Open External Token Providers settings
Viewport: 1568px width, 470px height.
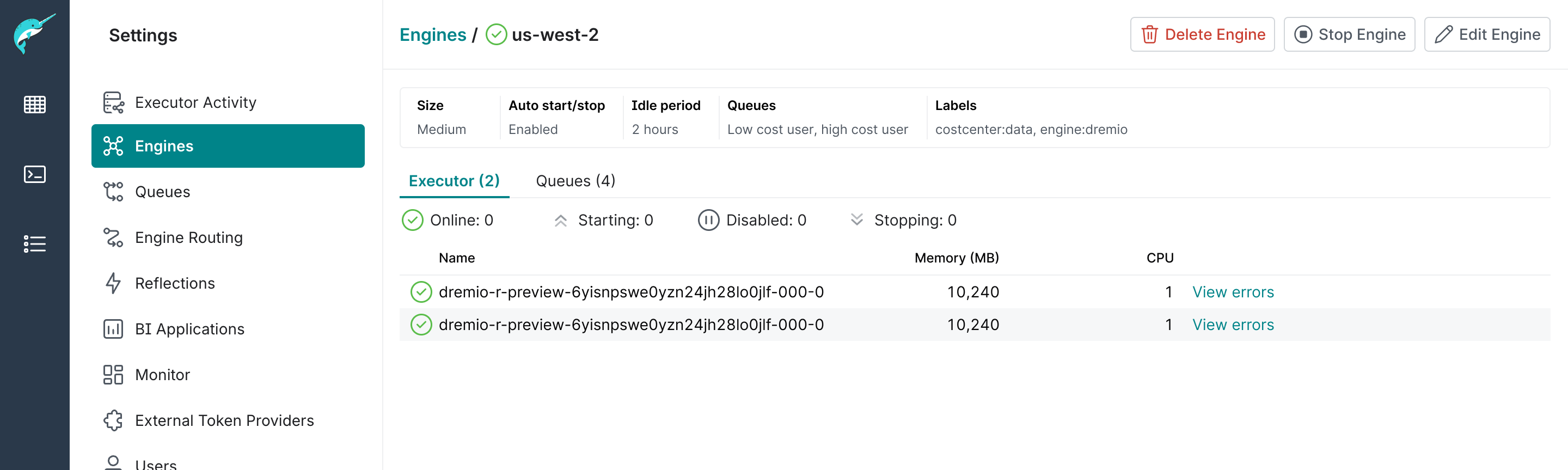tap(224, 420)
